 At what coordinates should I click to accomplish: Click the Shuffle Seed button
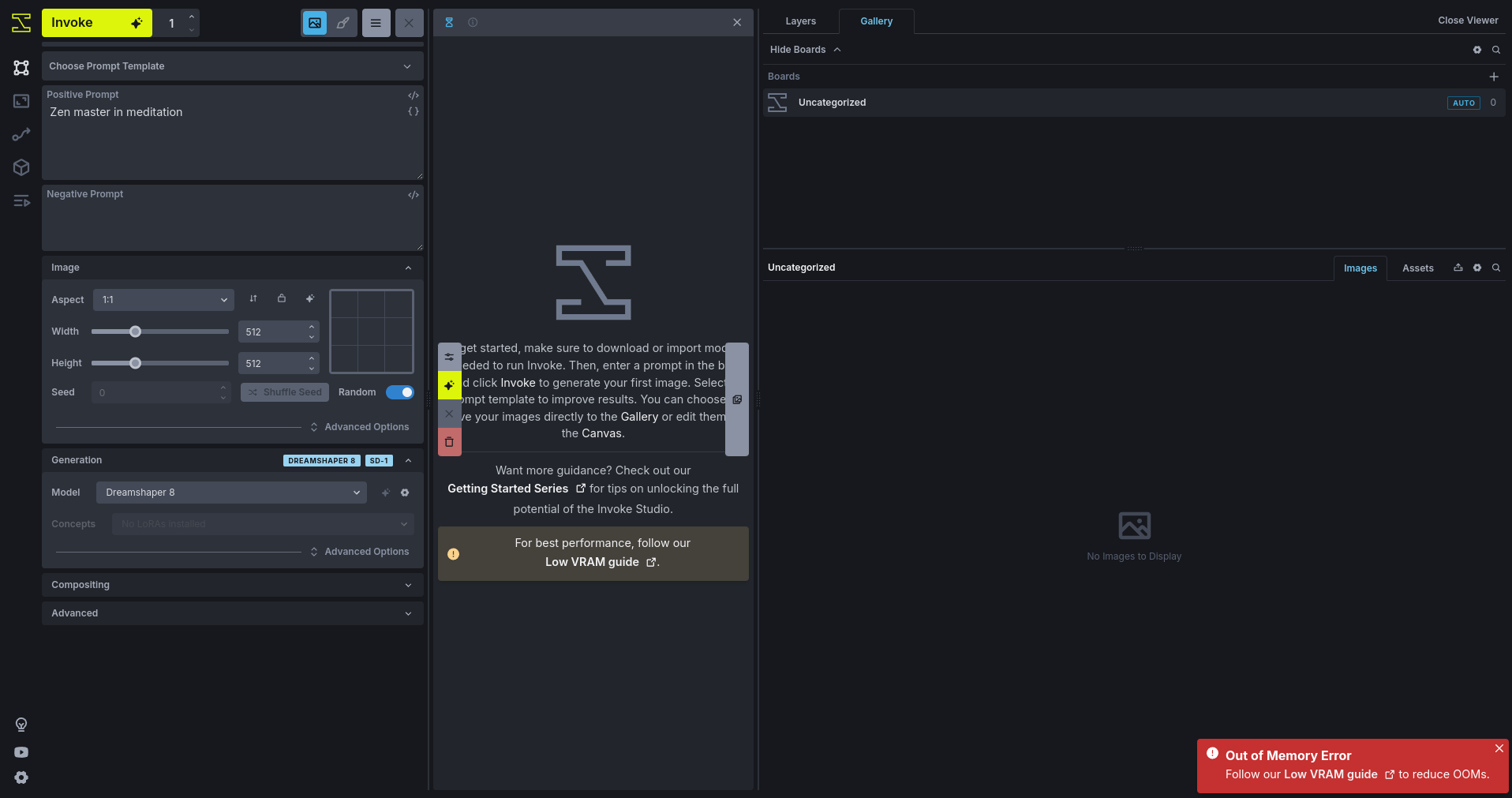coord(285,392)
